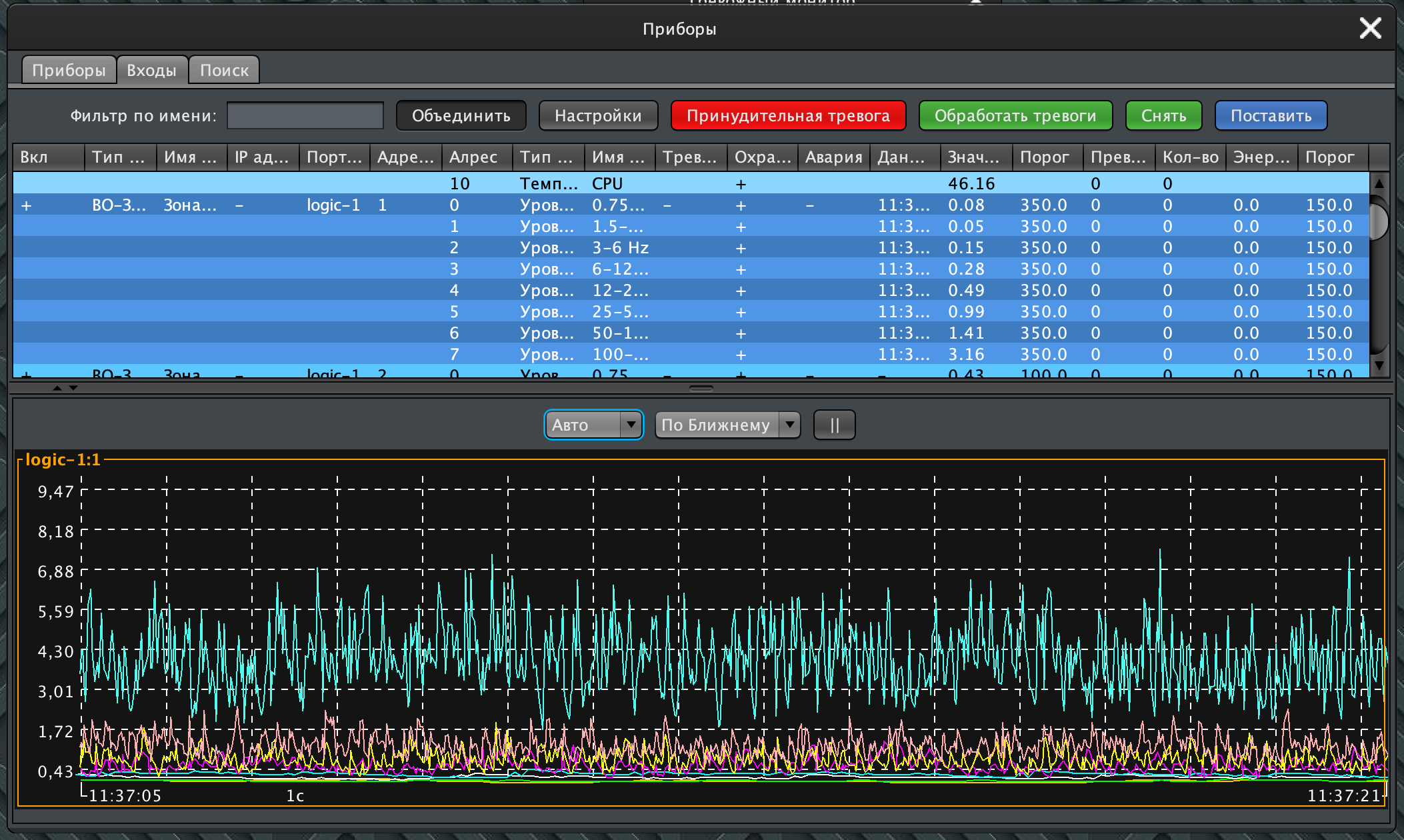The height and width of the screenshot is (840, 1404).
Task: Open the Поиск tab
Action: (224, 70)
